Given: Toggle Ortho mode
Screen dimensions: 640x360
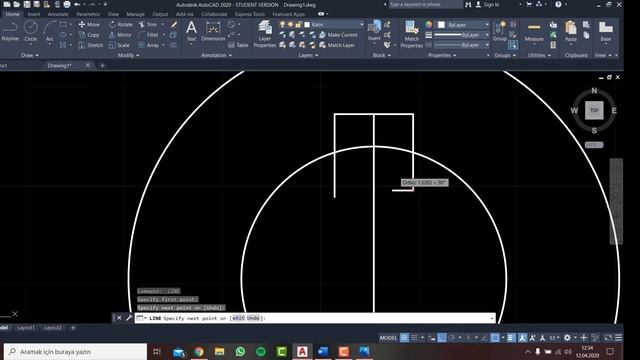Looking at the screenshot, I should (442, 338).
